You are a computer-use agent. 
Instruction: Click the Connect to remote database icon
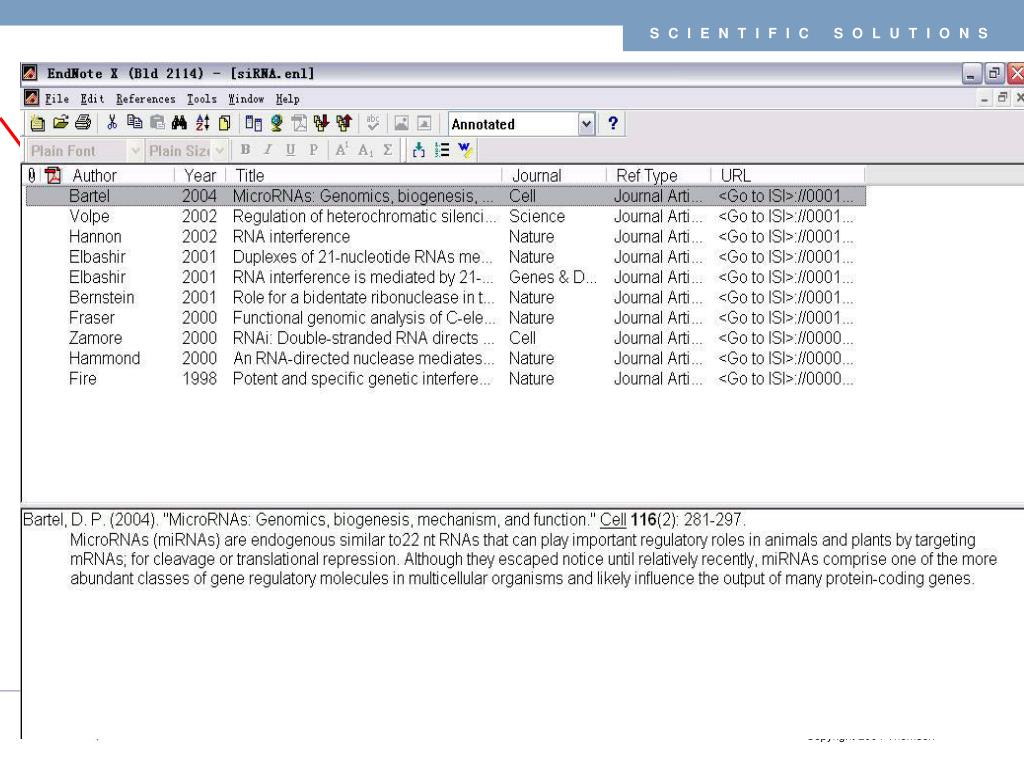[253, 122]
